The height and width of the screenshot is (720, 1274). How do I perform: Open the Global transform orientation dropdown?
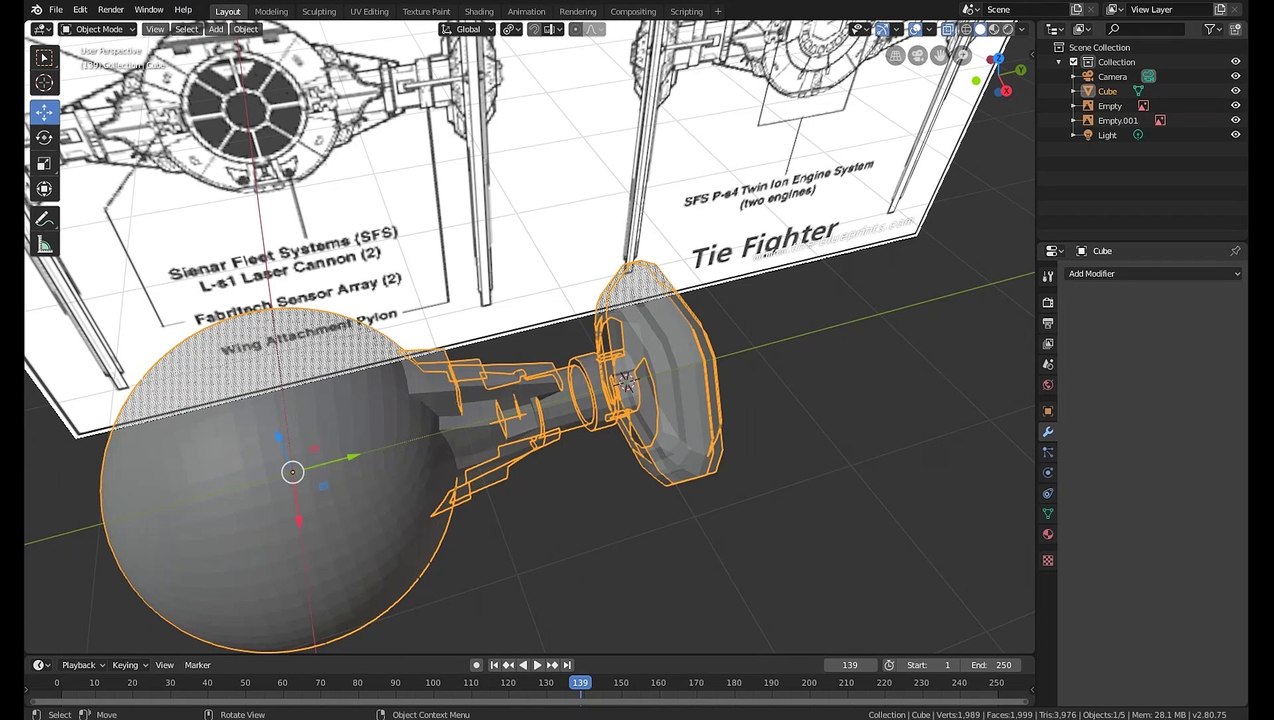(468, 29)
